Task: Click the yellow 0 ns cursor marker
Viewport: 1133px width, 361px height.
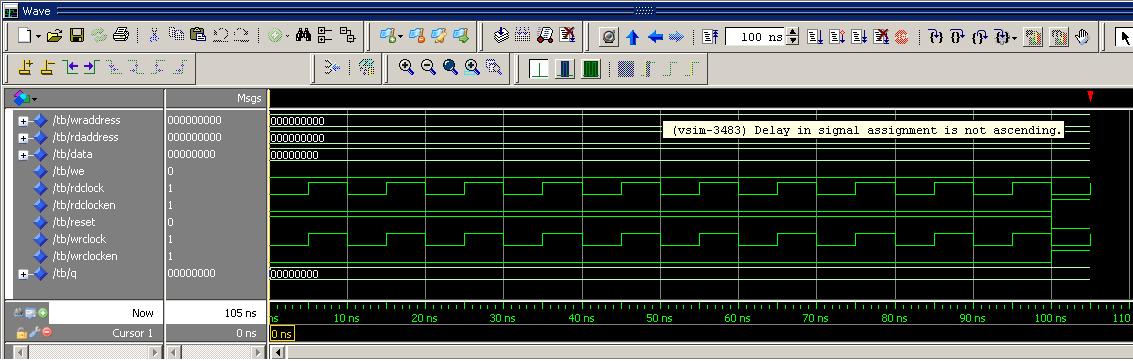Action: 282,334
